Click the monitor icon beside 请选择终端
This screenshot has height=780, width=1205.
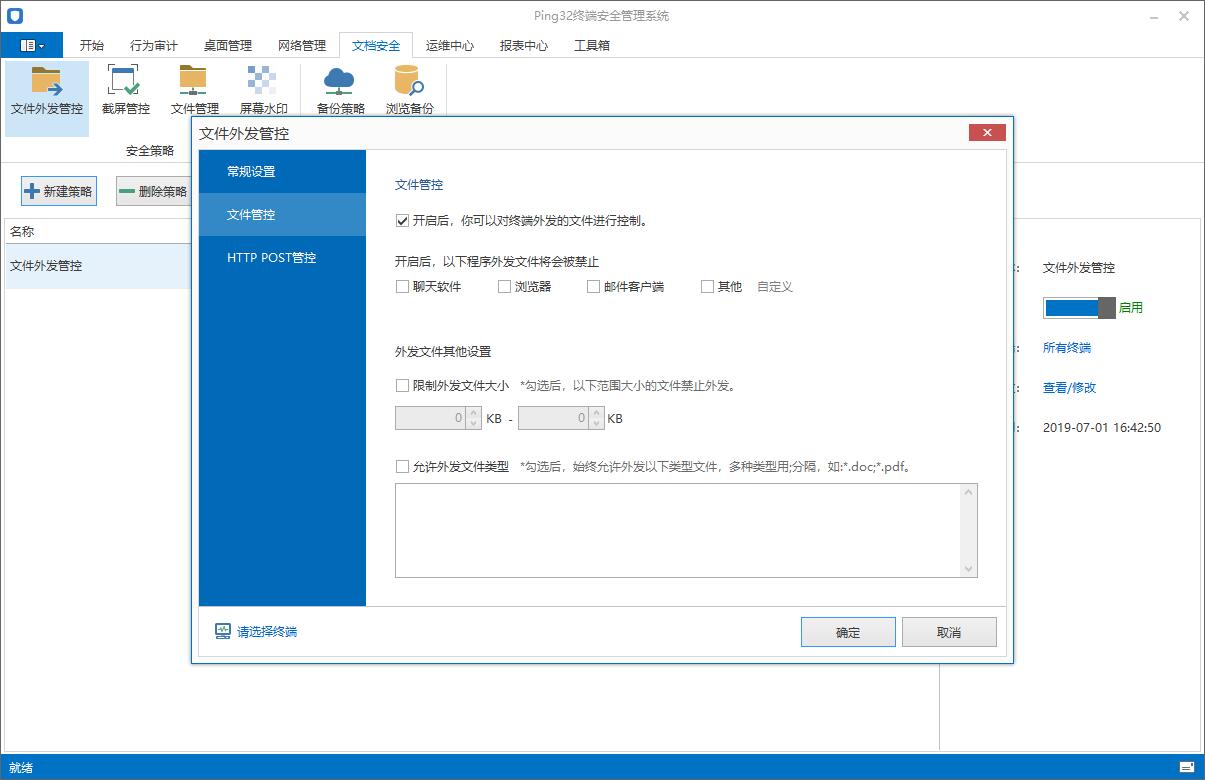tap(223, 631)
